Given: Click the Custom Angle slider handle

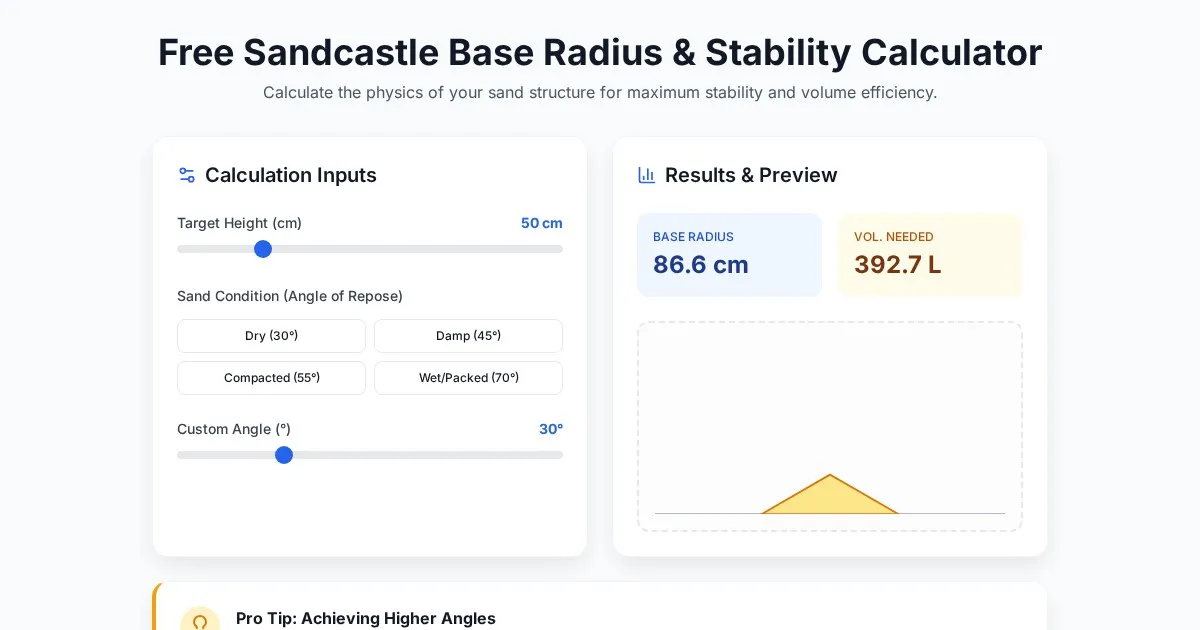Looking at the screenshot, I should pos(284,455).
